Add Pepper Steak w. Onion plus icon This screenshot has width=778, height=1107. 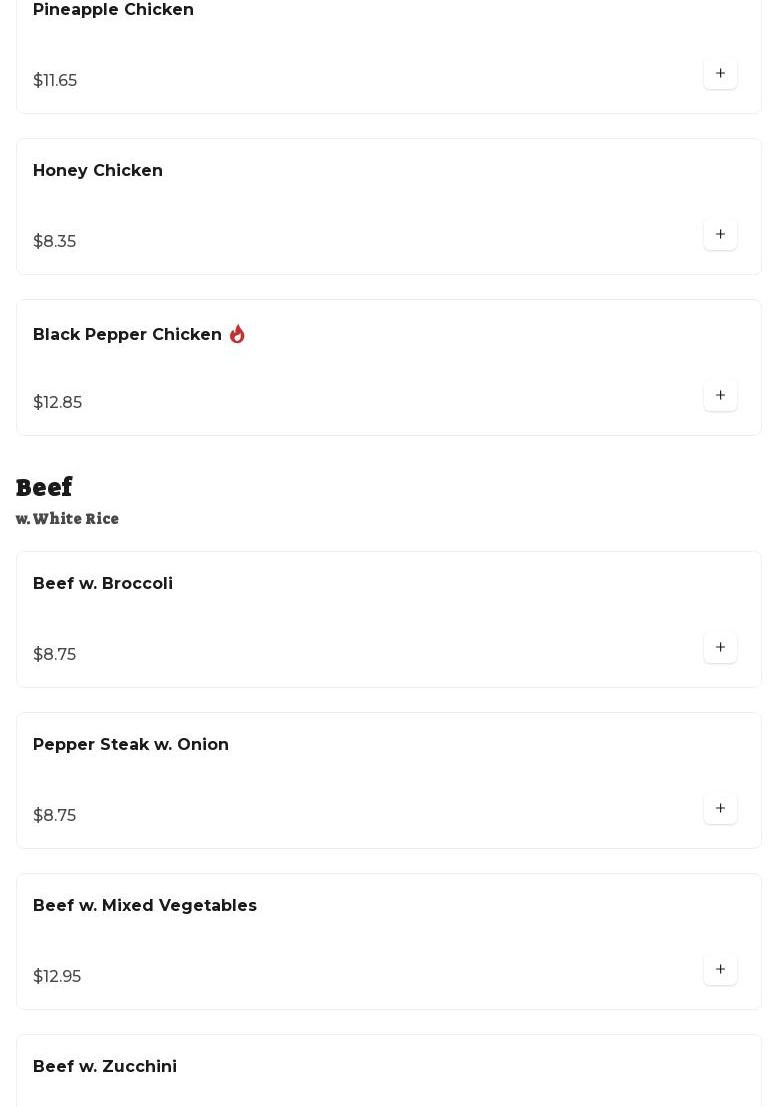(x=720, y=808)
